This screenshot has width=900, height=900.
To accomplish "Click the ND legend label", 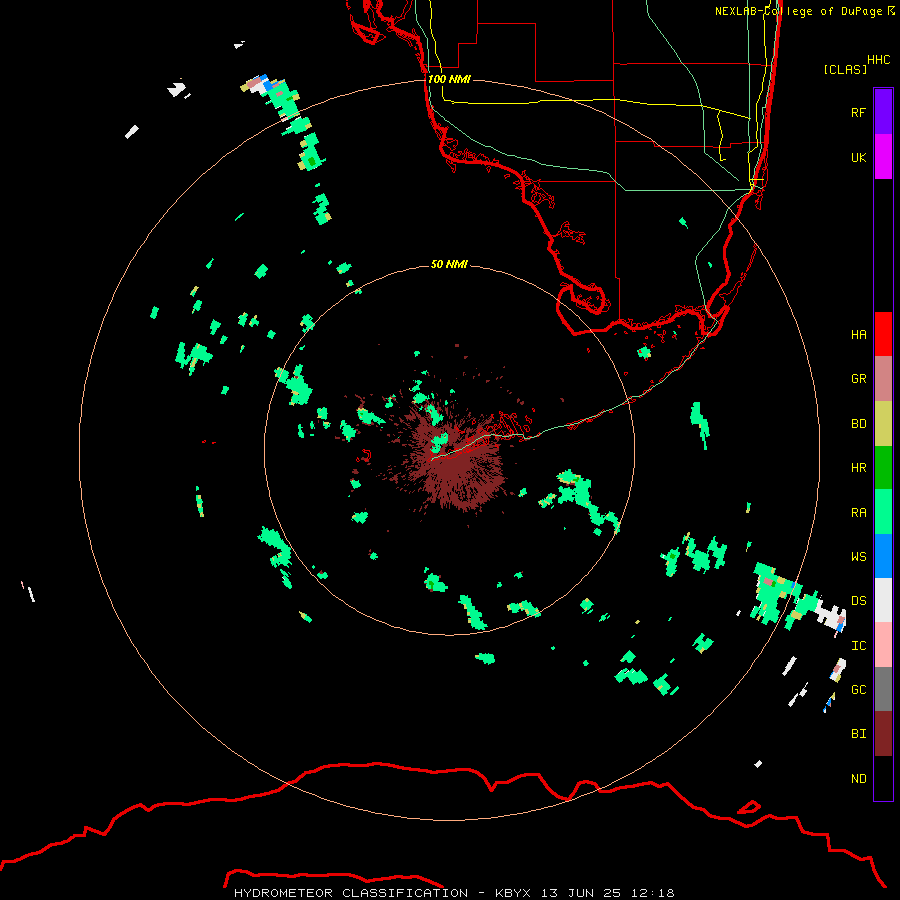I will coord(858,779).
